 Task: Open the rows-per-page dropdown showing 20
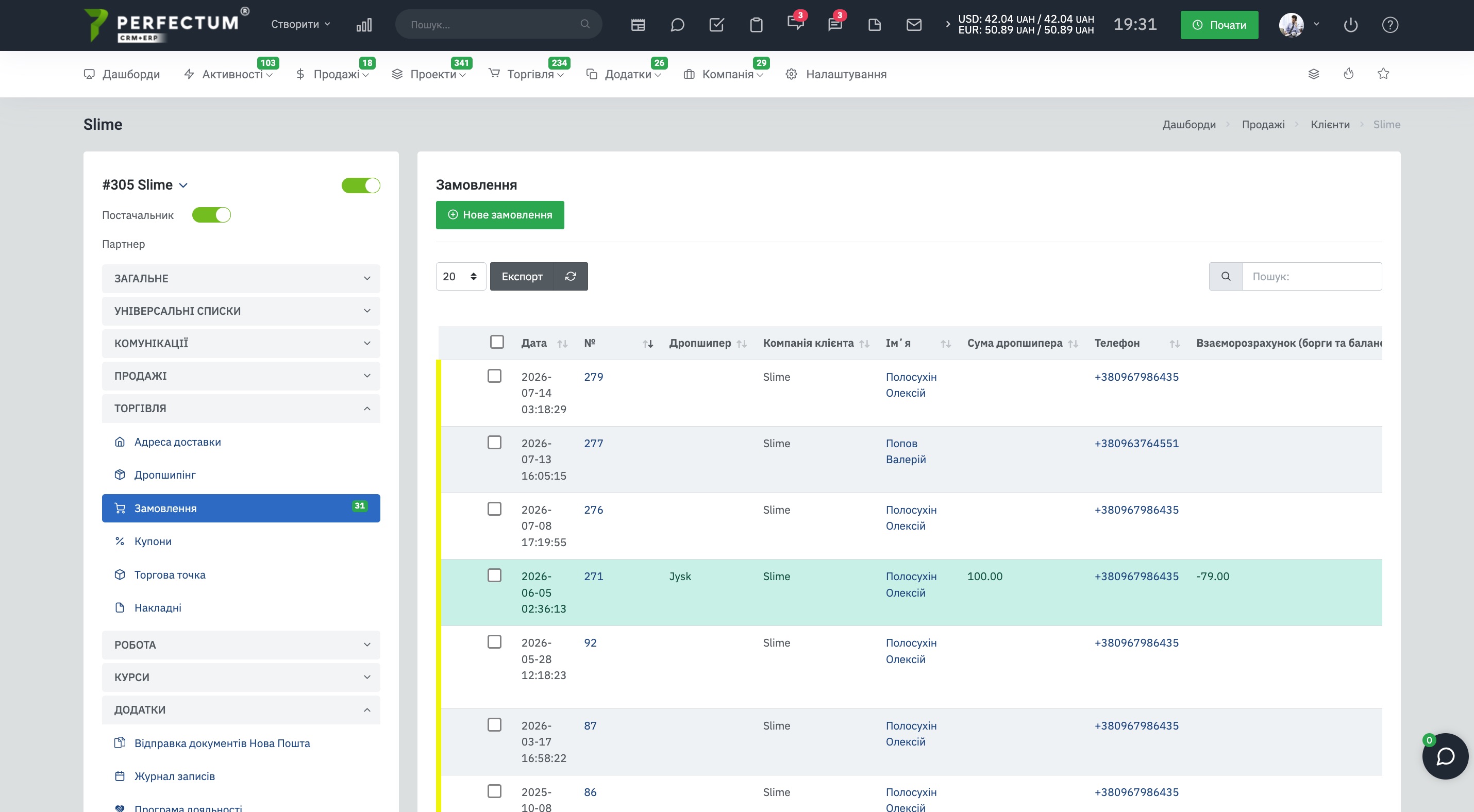coord(461,276)
